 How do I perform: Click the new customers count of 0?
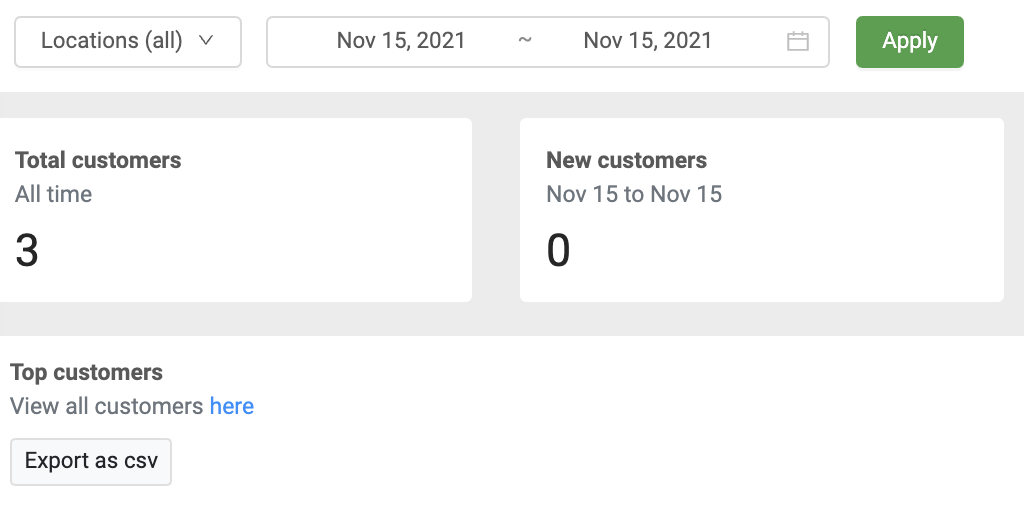pyautogui.click(x=558, y=250)
